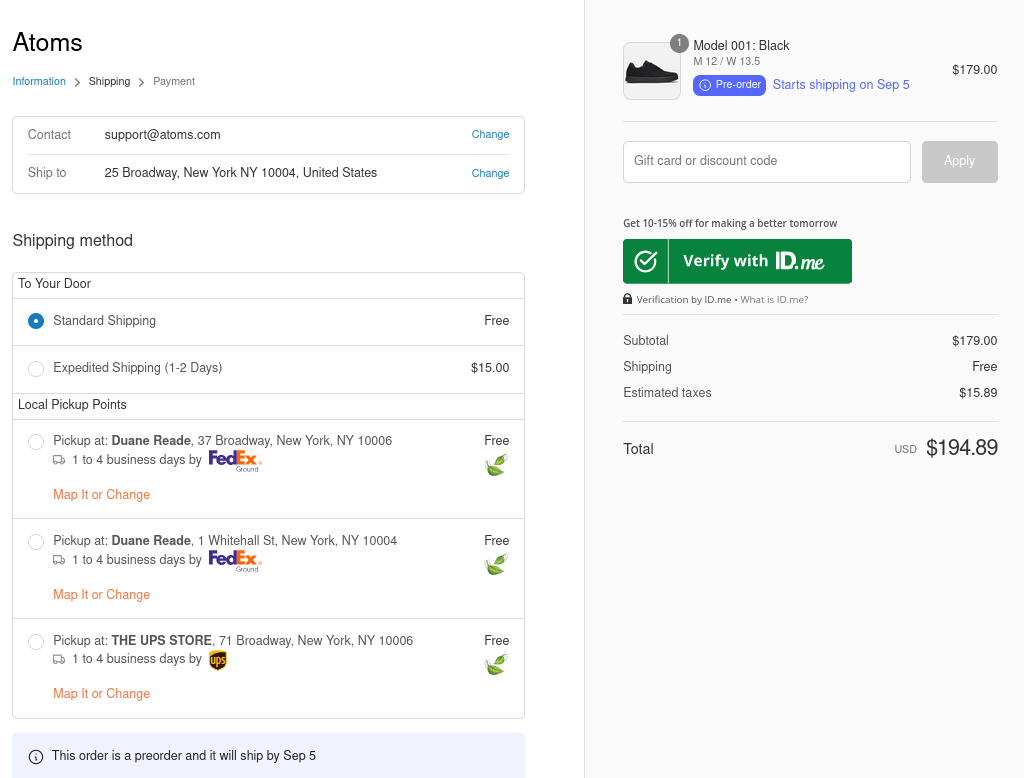Click the support@atoms.com contact email
This screenshot has width=1024, height=778.
coord(163,135)
